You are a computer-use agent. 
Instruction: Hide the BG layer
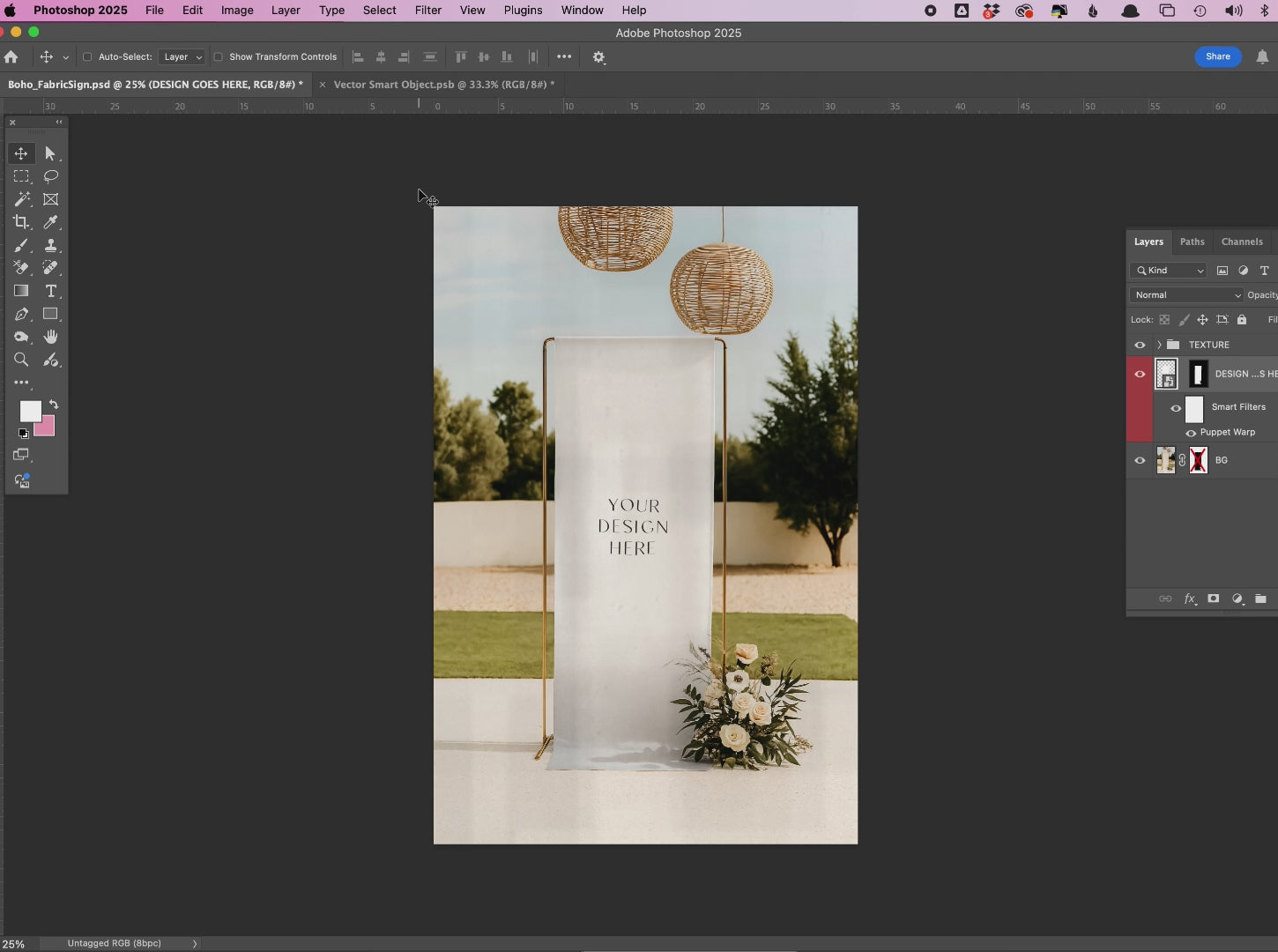point(1140,460)
